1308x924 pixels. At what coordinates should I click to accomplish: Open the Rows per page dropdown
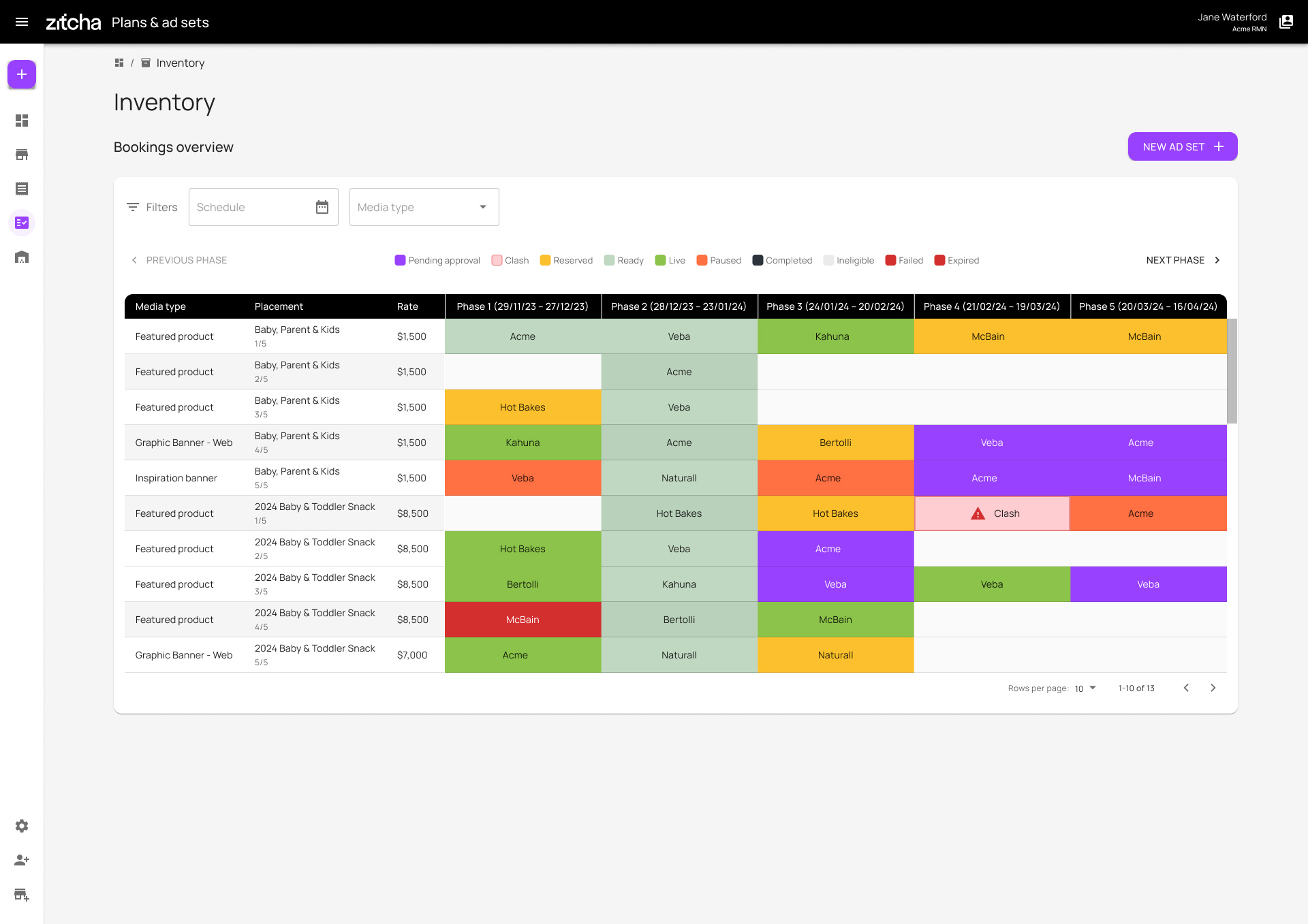pos(1085,688)
